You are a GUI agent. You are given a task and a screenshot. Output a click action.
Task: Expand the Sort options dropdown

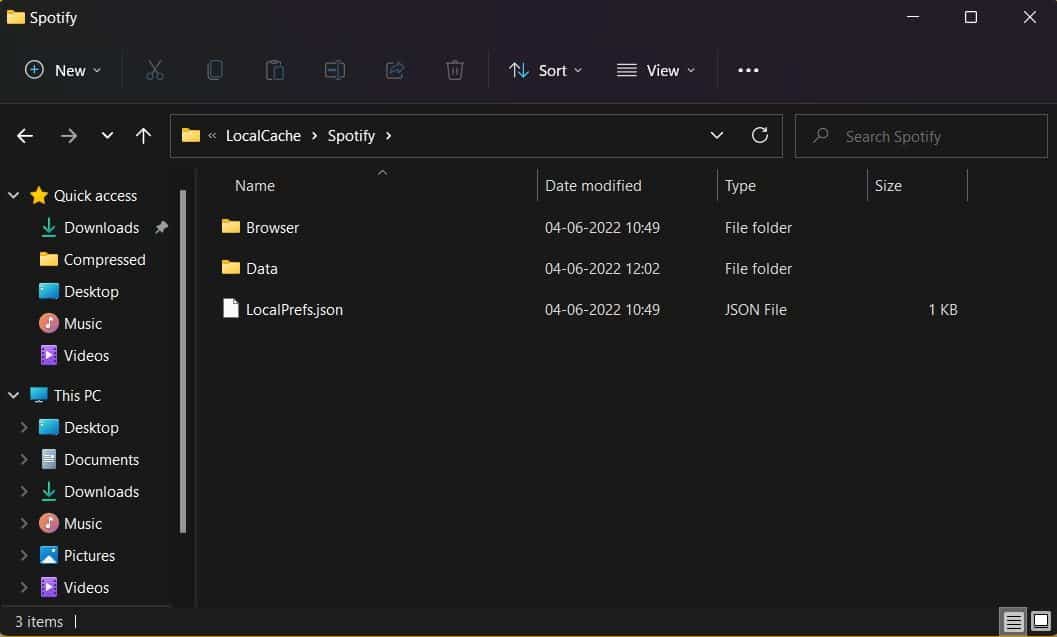(545, 70)
